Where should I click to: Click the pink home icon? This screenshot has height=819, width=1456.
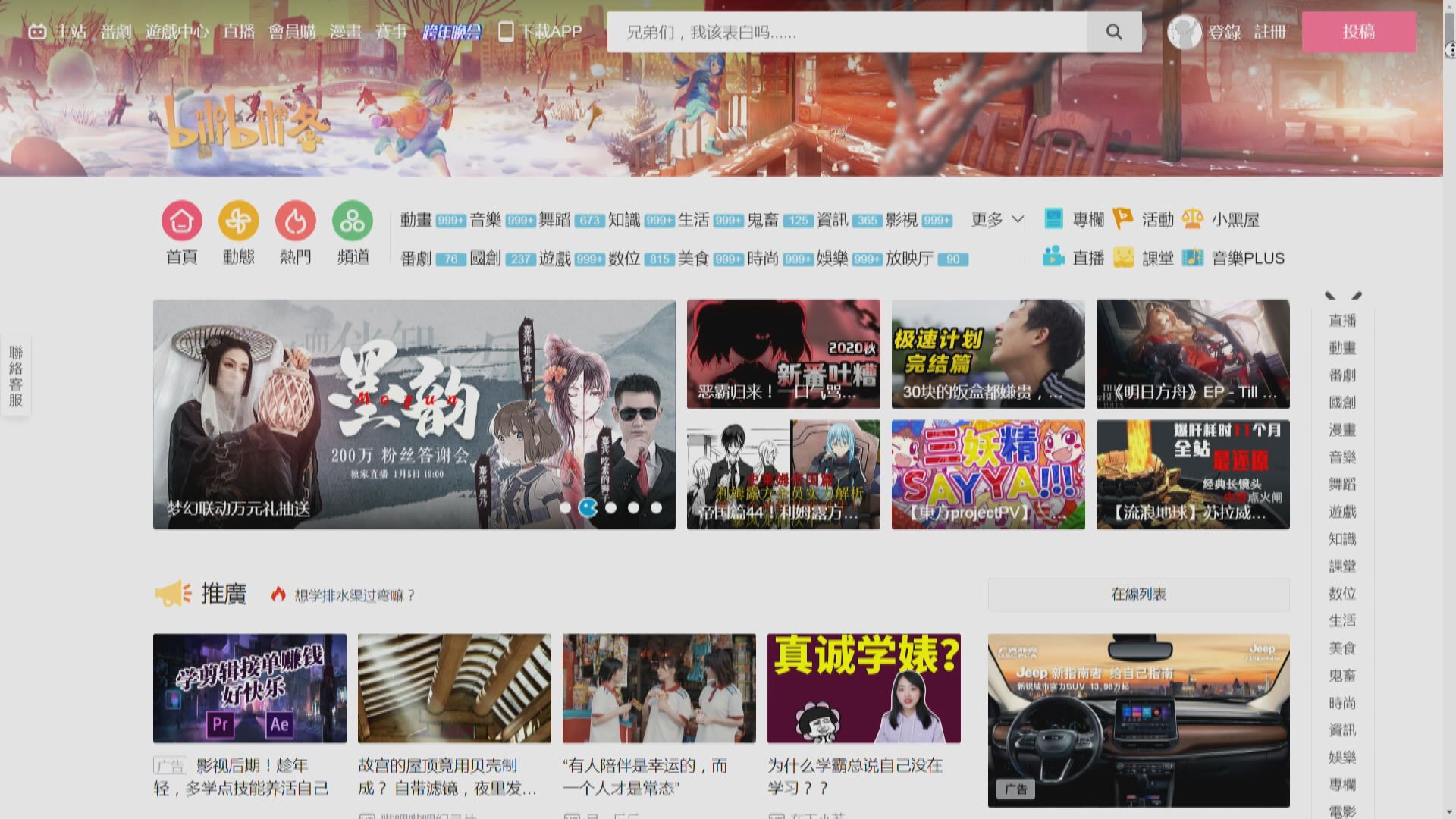tap(181, 221)
